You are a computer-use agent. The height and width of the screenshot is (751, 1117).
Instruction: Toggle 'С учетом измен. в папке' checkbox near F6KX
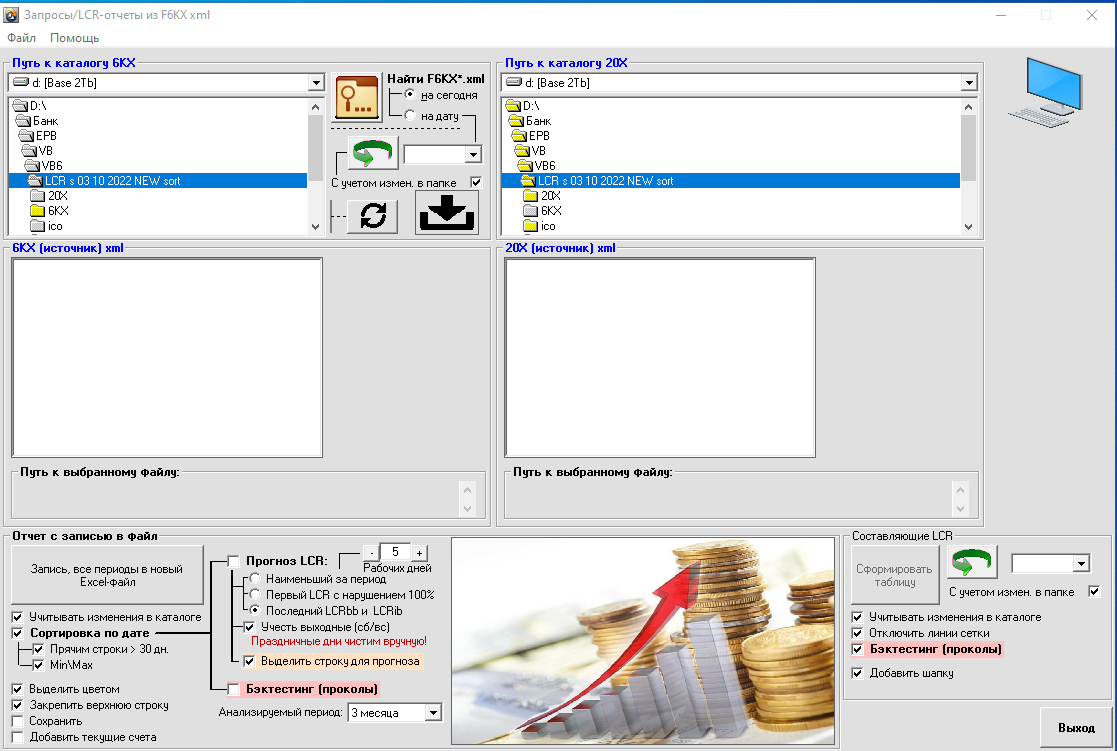tap(476, 183)
